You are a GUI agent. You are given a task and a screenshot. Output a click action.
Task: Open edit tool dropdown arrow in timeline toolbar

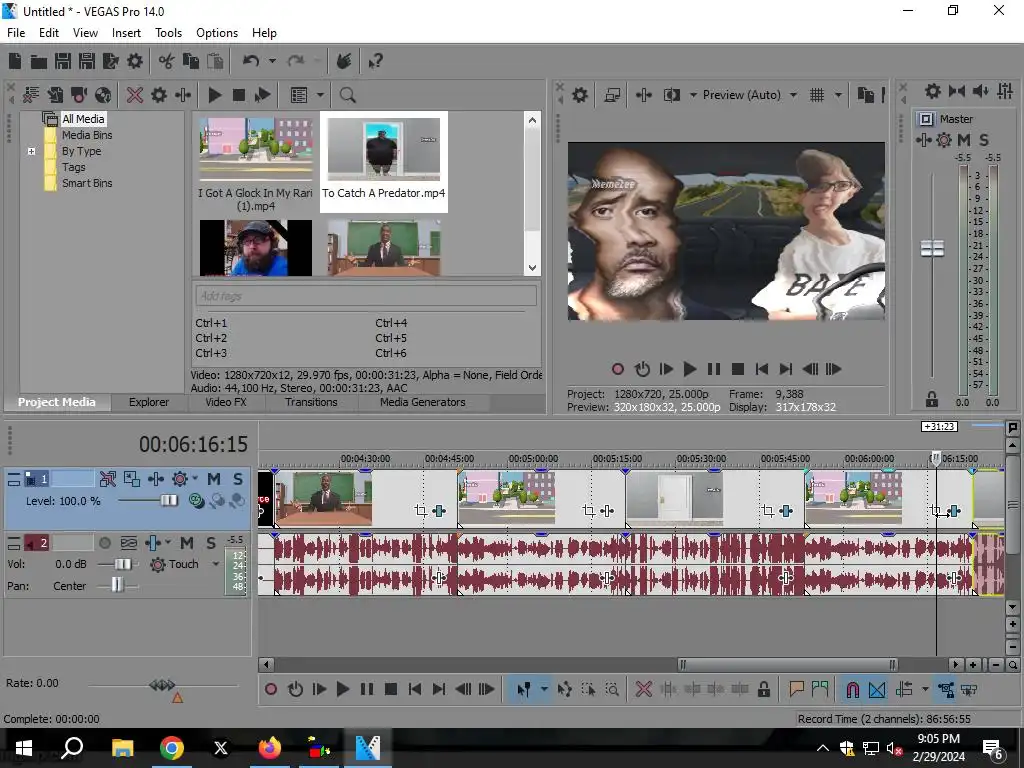point(544,690)
